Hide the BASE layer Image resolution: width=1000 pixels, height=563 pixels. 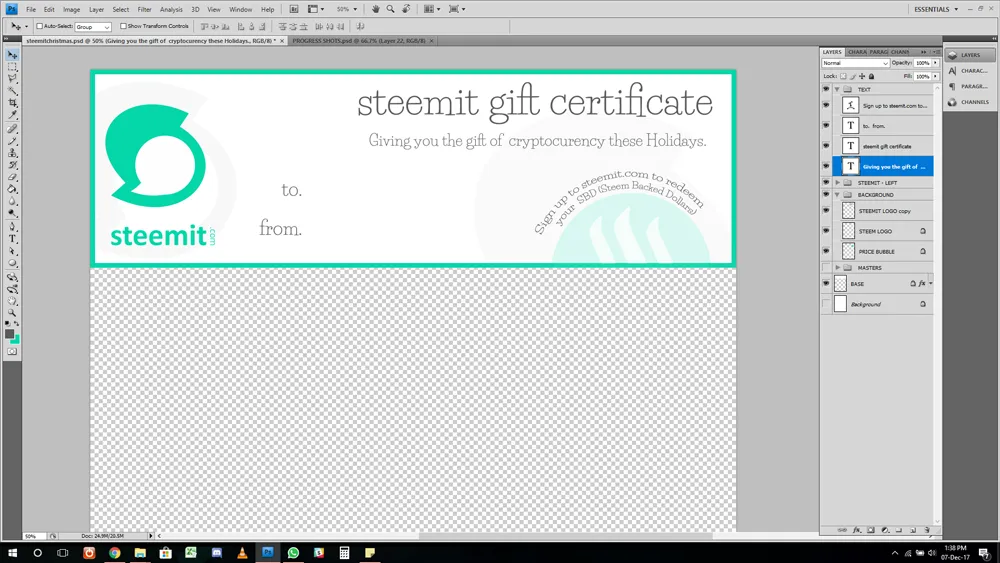(826, 284)
